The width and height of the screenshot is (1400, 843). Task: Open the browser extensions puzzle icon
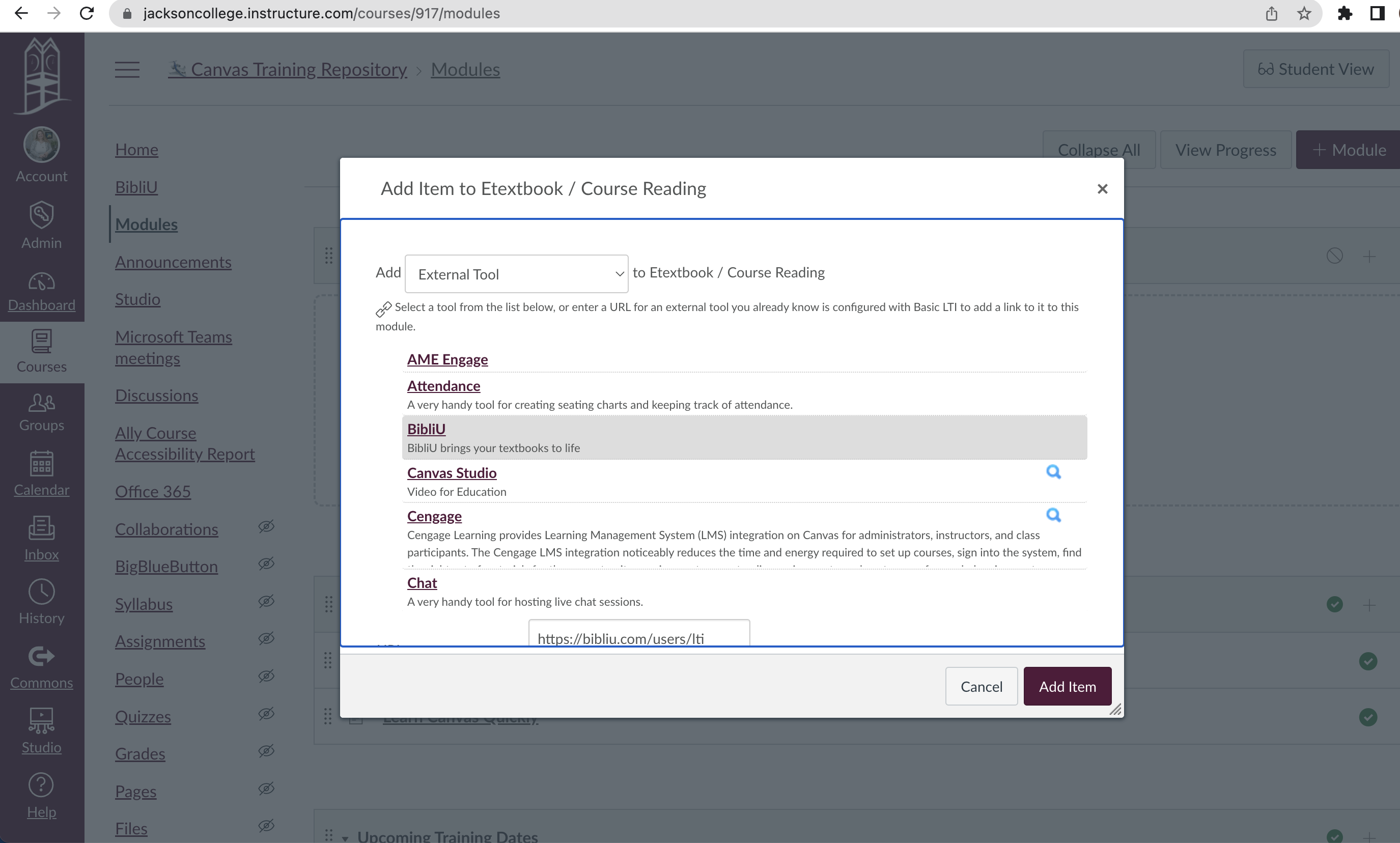tap(1345, 13)
